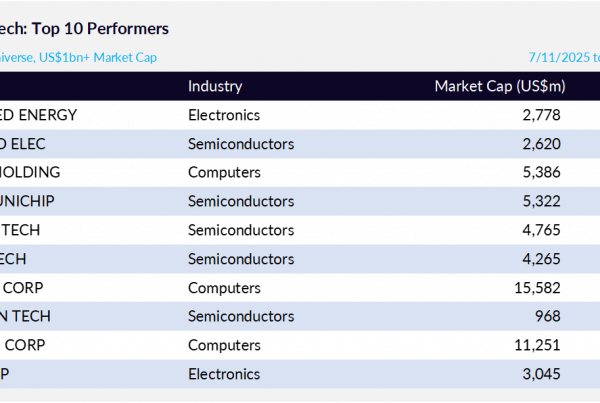Select market cap value 4,265
This screenshot has width=600, height=403.
pos(541,259)
